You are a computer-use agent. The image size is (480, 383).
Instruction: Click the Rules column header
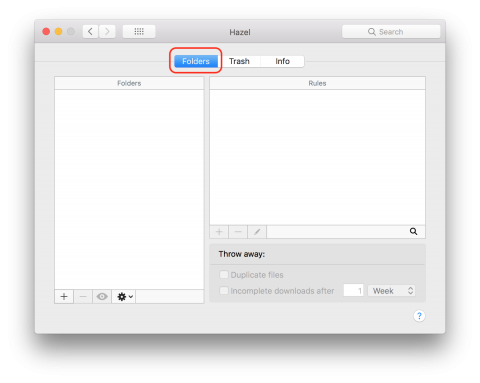tap(317, 83)
